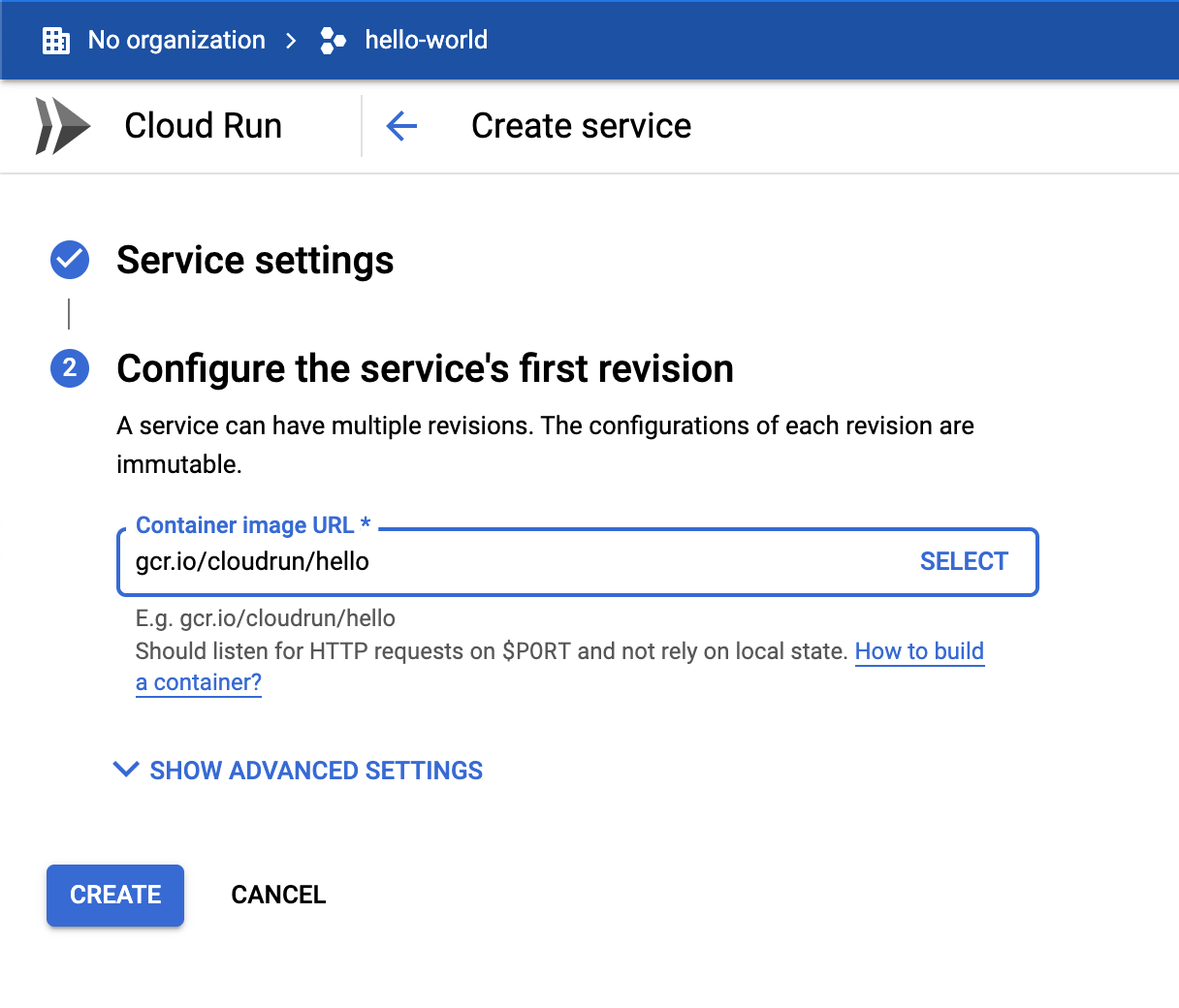
Task: Click the Cancel button
Action: click(x=278, y=895)
